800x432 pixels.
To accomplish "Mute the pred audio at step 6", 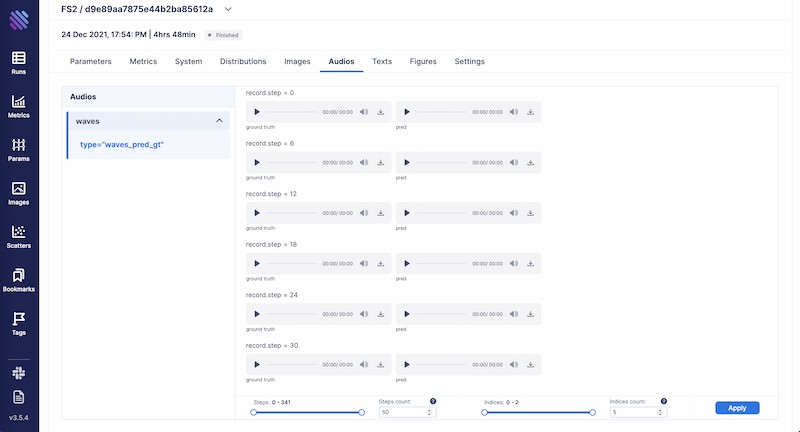I will (514, 162).
